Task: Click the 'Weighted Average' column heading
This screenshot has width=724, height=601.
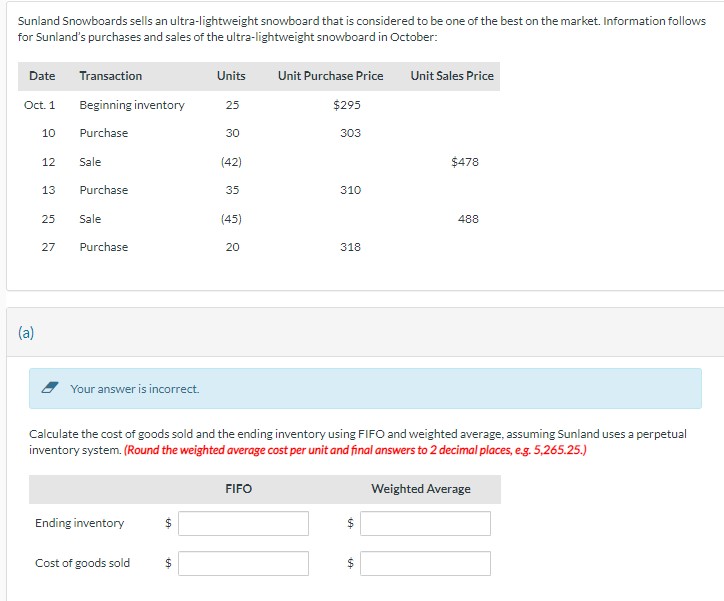Action: pyautogui.click(x=421, y=489)
